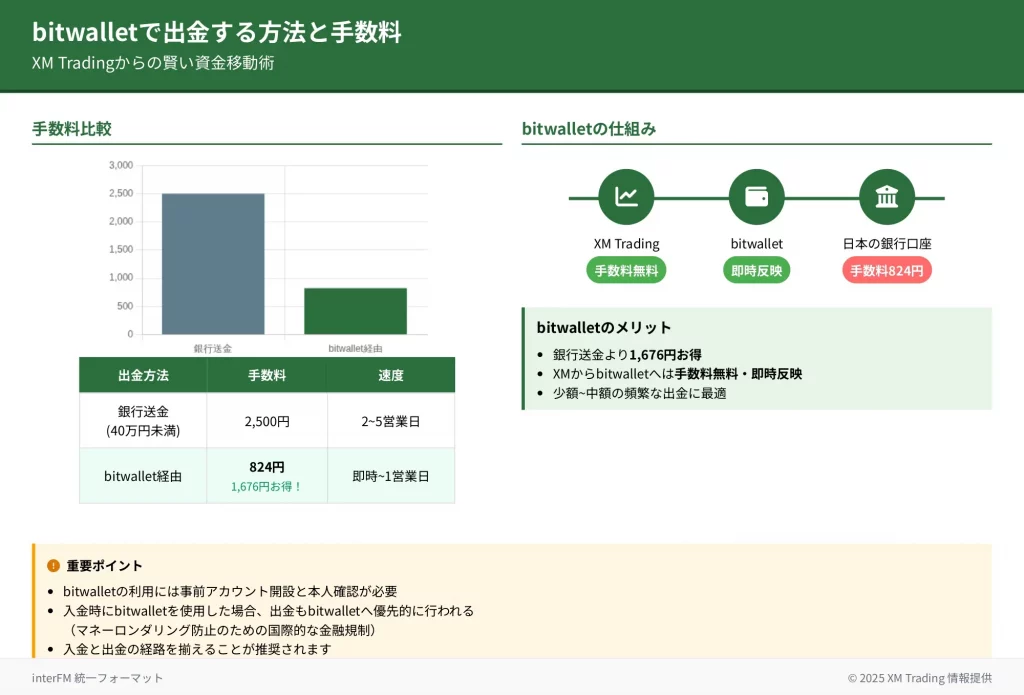The width and height of the screenshot is (1024, 695).
Task: Click the gray 銀行送金 bar in chart
Action: 213,264
